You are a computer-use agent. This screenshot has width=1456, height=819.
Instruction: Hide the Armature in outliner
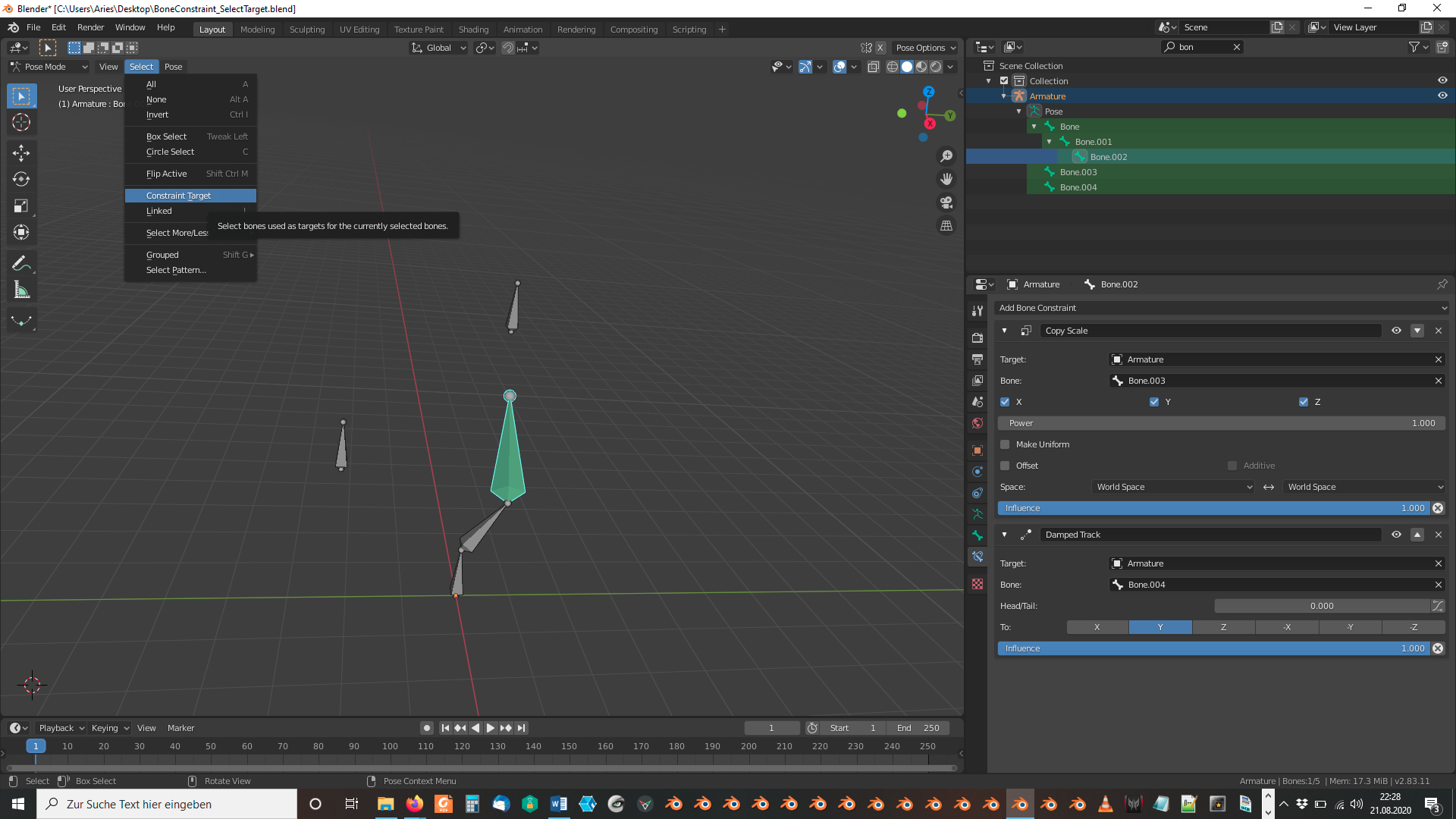[x=1442, y=96]
